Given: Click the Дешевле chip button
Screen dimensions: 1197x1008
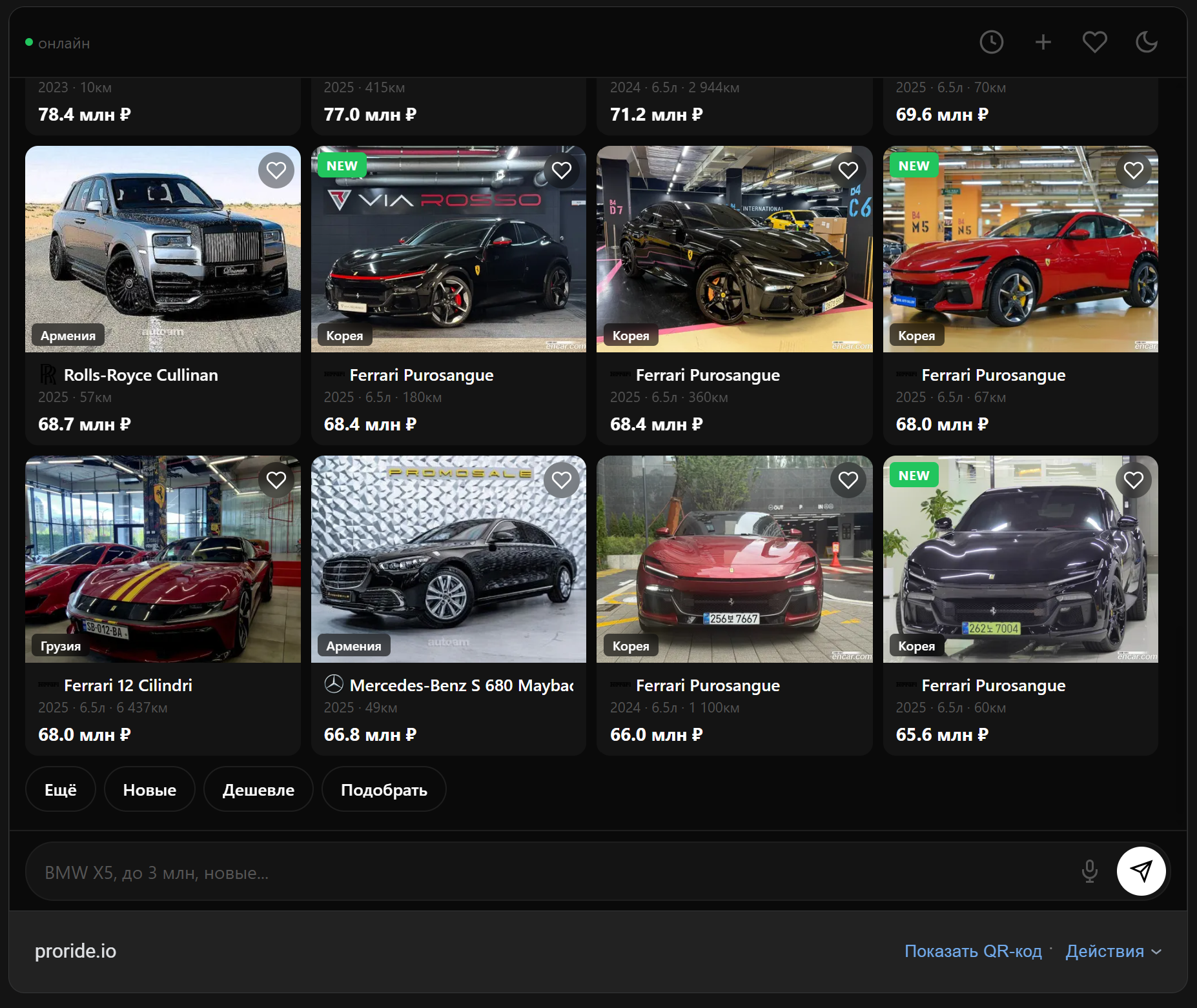Looking at the screenshot, I should [x=258, y=789].
